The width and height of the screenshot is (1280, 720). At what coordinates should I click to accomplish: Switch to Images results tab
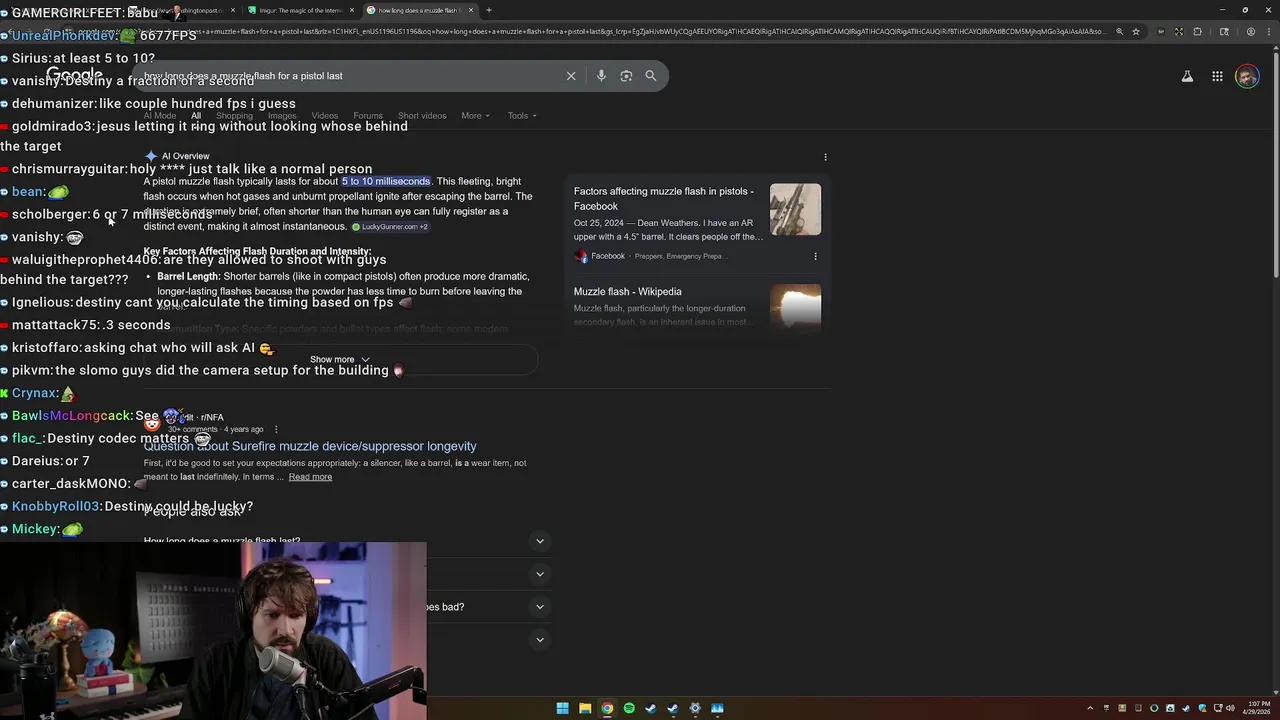tap(282, 116)
